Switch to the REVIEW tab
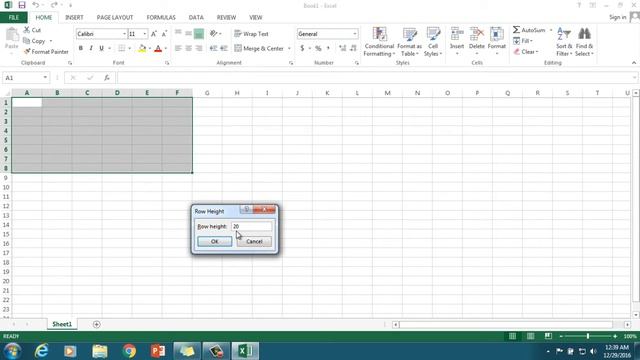Screen dimensions: 640x360 tap(226, 18)
